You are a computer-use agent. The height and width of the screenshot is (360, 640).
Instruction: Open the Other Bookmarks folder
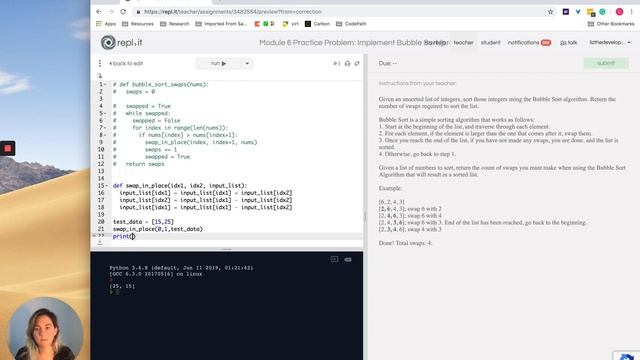pos(611,24)
